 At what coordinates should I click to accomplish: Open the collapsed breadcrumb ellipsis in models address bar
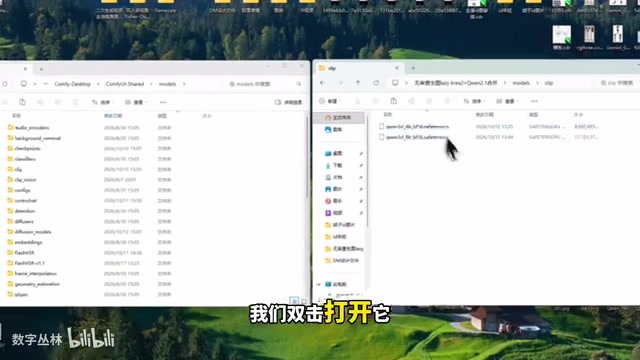(46, 84)
